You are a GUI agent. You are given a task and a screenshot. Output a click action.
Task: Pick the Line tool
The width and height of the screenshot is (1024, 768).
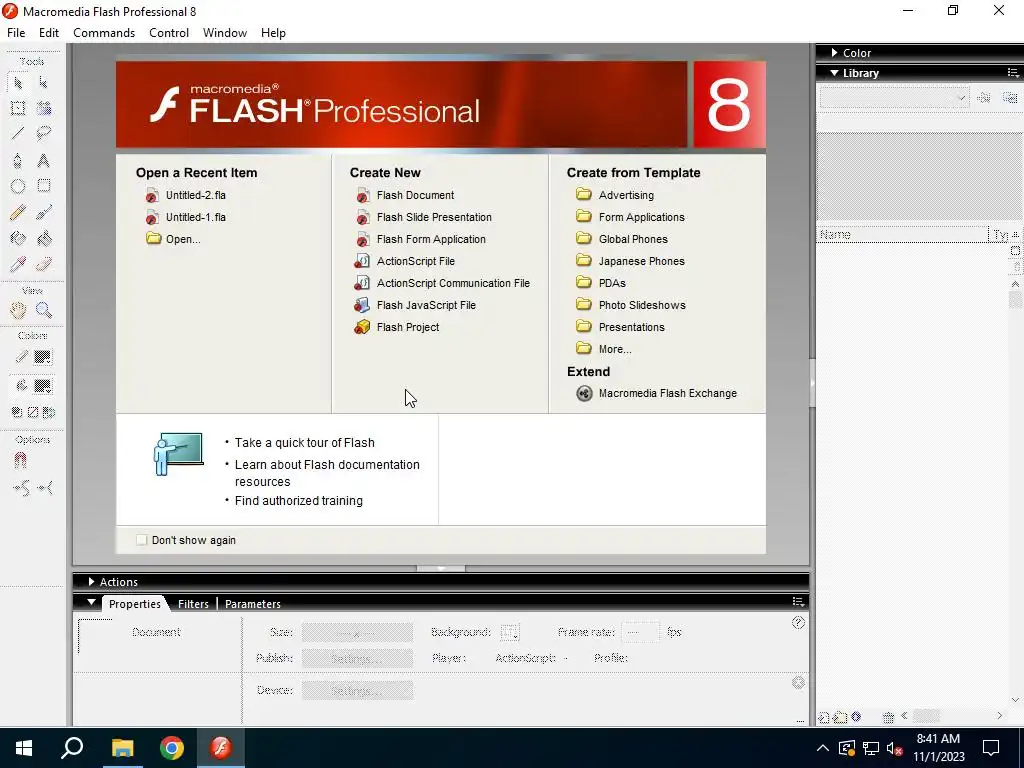(x=18, y=134)
